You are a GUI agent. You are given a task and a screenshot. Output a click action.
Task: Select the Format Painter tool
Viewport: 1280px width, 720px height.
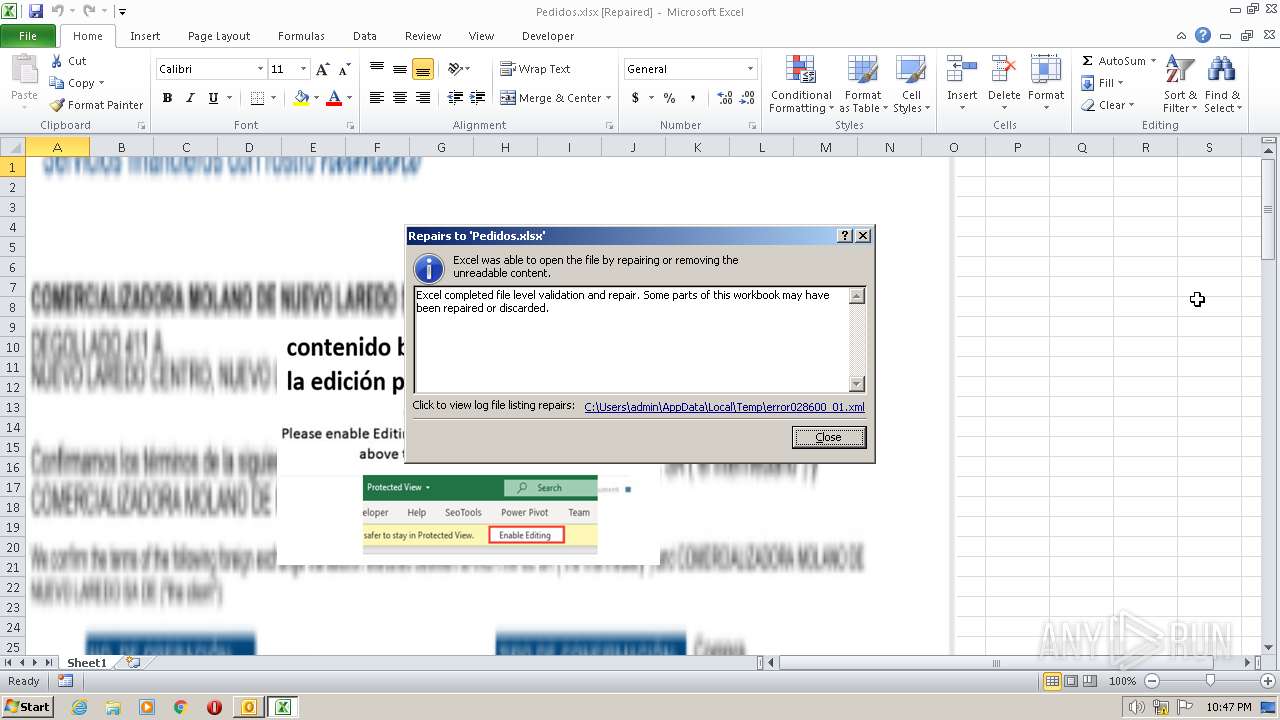[x=97, y=105]
